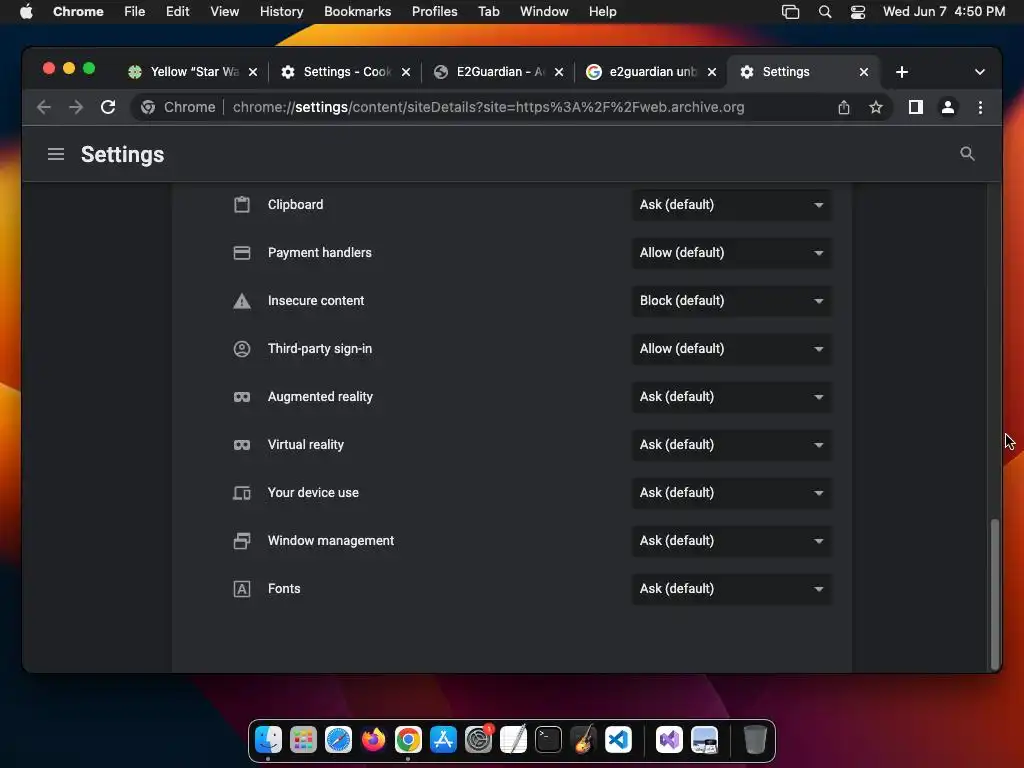Click the Augmented reality headset icon
1024x768 pixels.
pyautogui.click(x=242, y=397)
